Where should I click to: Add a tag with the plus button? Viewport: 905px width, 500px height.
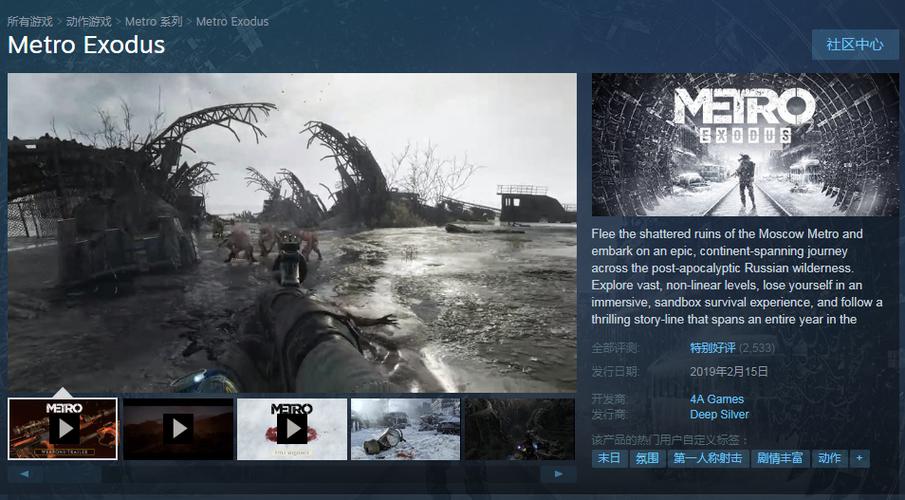(x=859, y=458)
